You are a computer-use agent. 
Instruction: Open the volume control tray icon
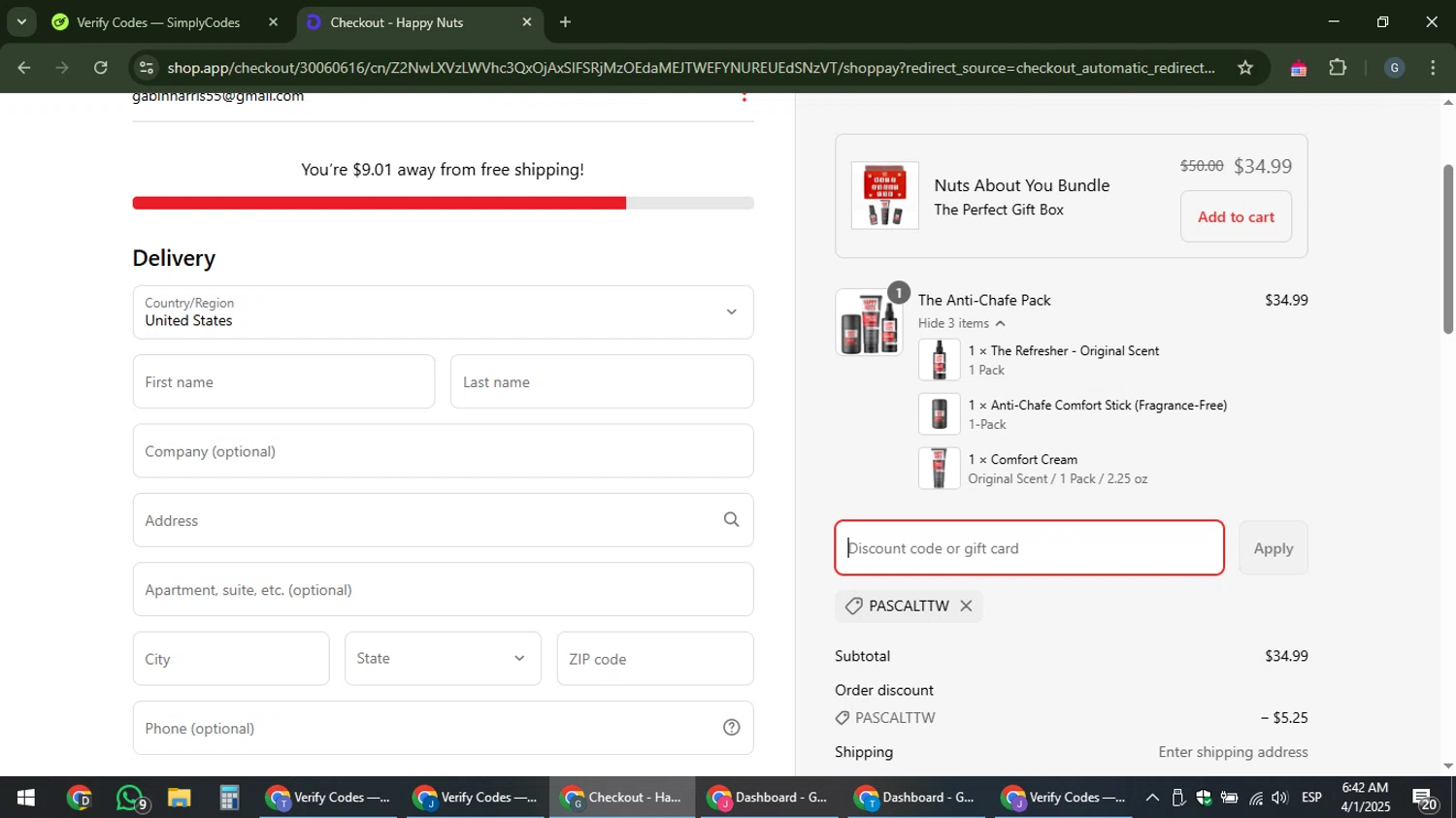pos(1279,798)
